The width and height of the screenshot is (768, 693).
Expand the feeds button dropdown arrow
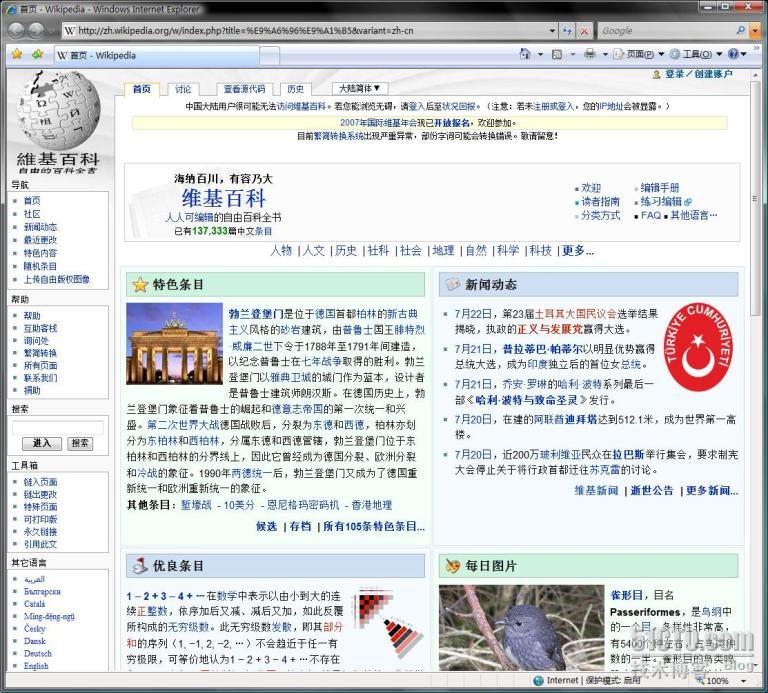[573, 54]
